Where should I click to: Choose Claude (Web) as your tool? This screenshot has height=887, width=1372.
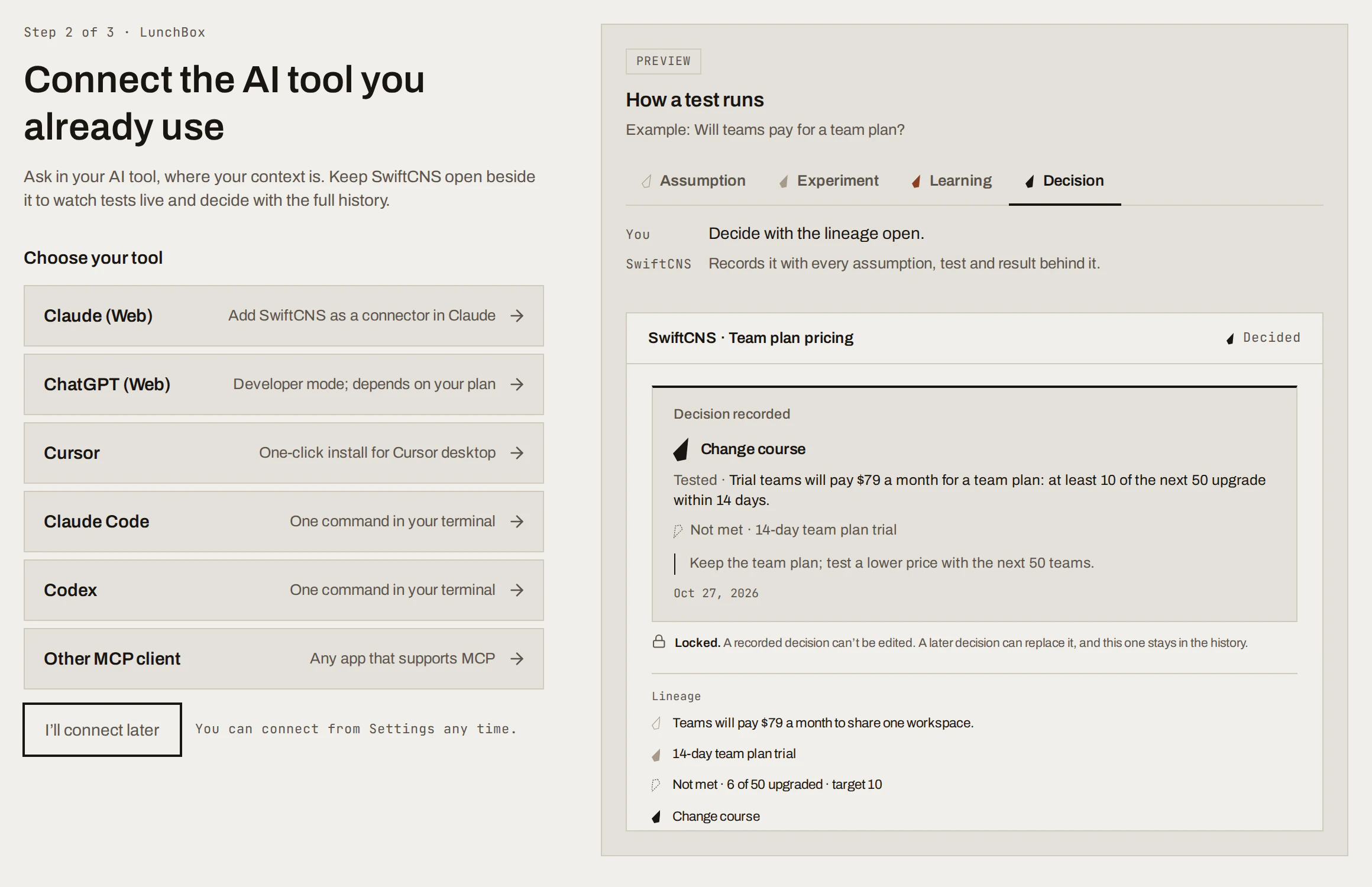click(x=284, y=316)
